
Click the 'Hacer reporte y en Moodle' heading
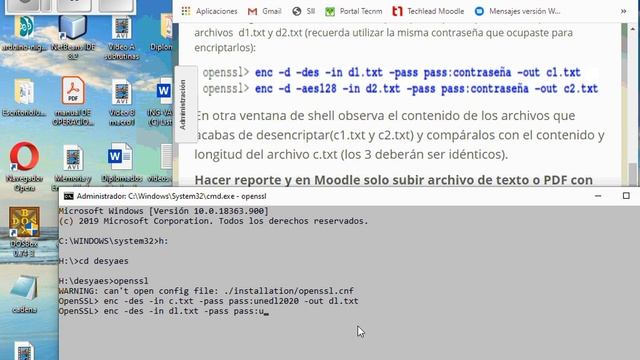(x=393, y=180)
